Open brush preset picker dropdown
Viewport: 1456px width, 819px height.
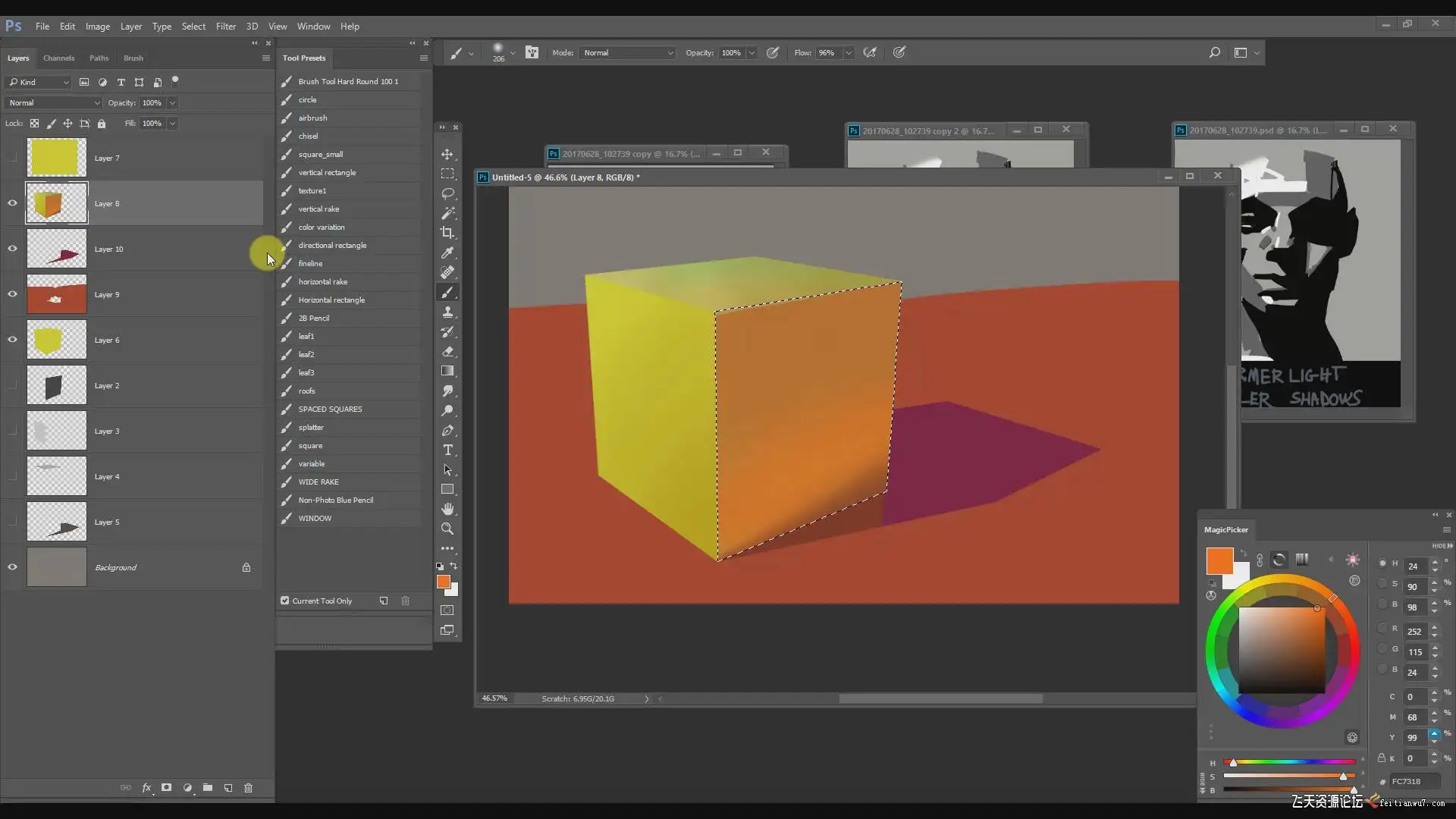(513, 53)
